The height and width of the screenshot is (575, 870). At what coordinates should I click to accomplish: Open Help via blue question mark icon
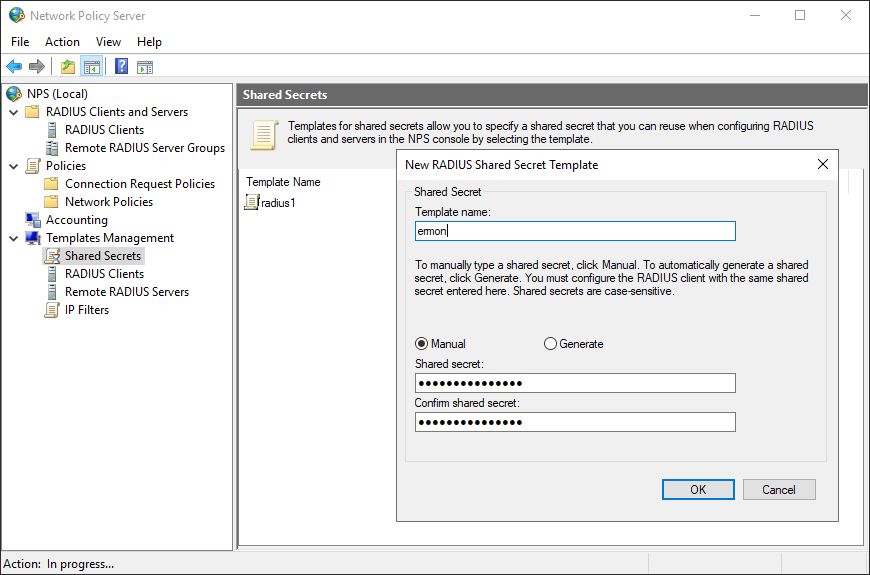122,66
